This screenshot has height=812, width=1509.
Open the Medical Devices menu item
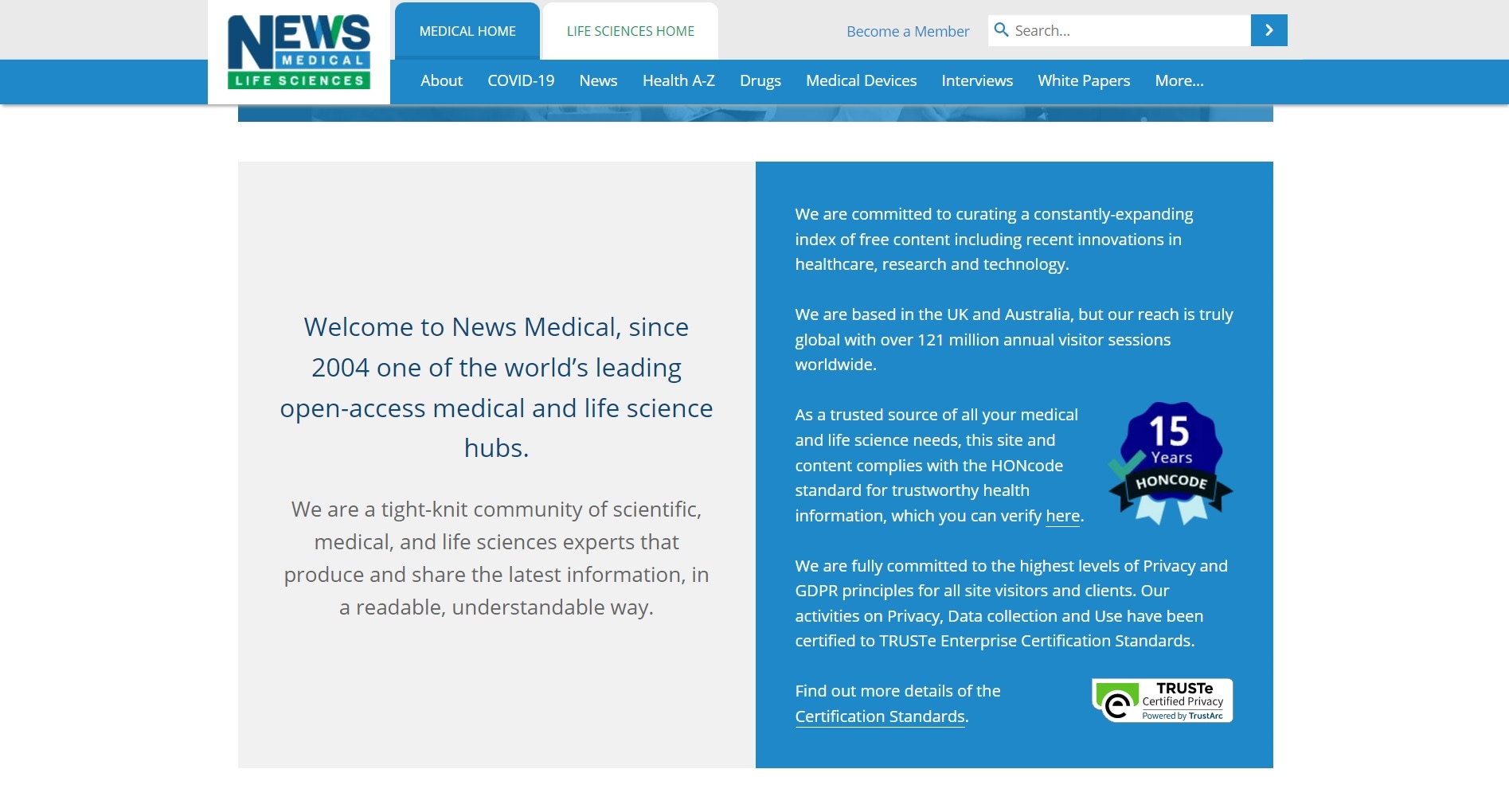point(861,80)
